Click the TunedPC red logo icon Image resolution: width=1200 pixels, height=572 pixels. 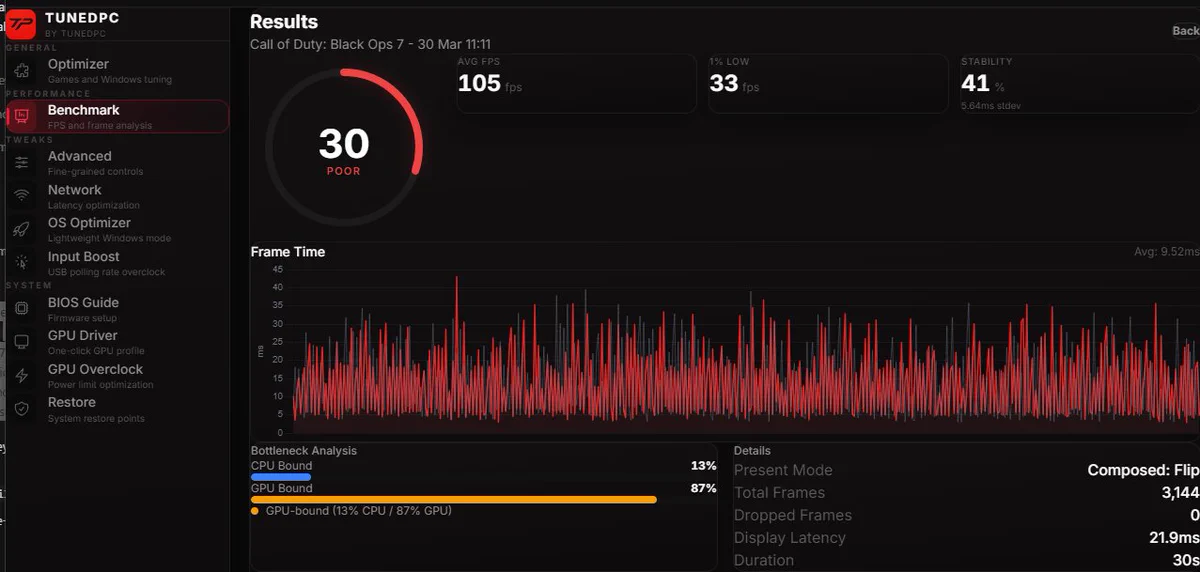point(21,24)
